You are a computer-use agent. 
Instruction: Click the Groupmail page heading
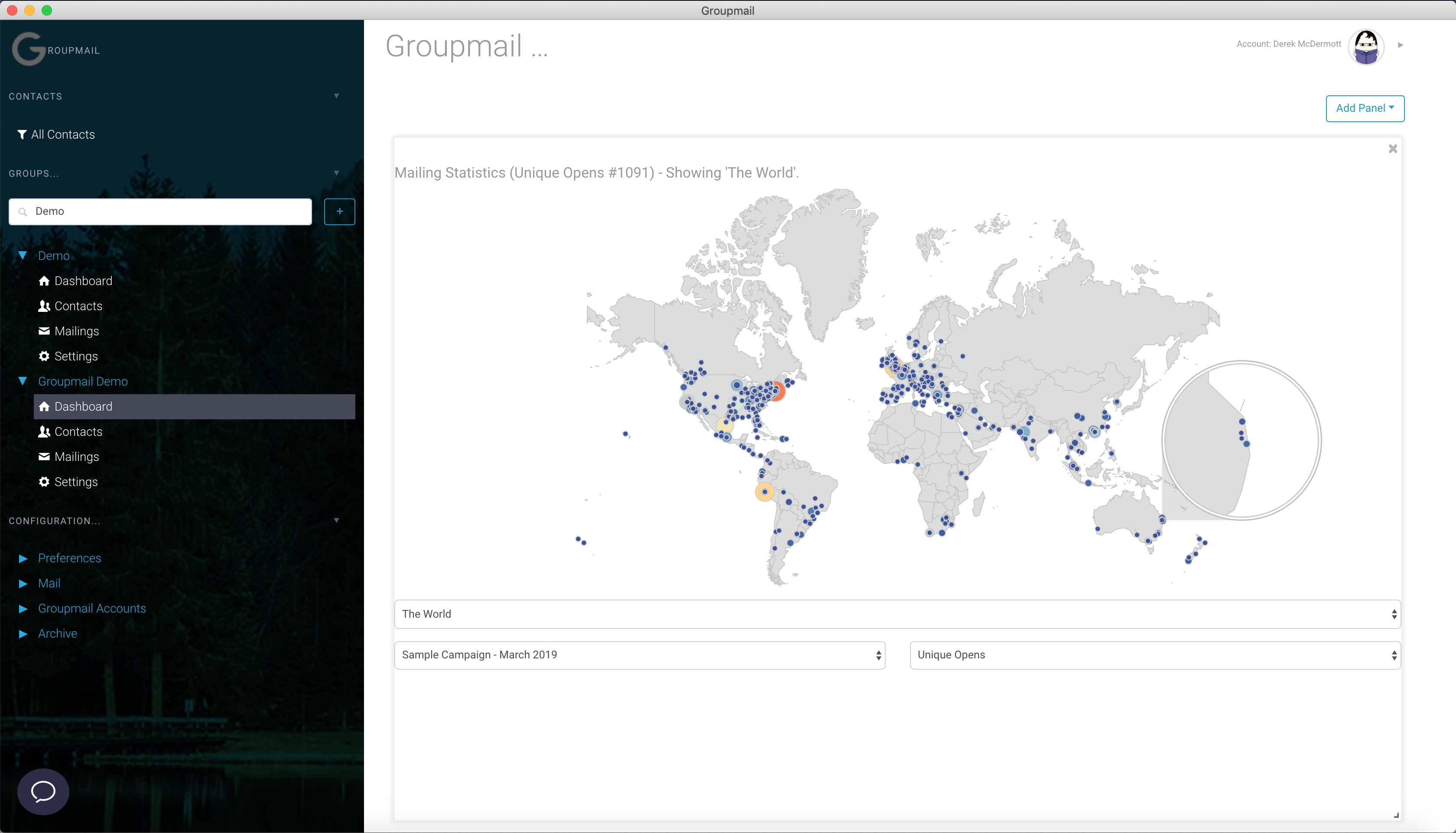[x=467, y=46]
